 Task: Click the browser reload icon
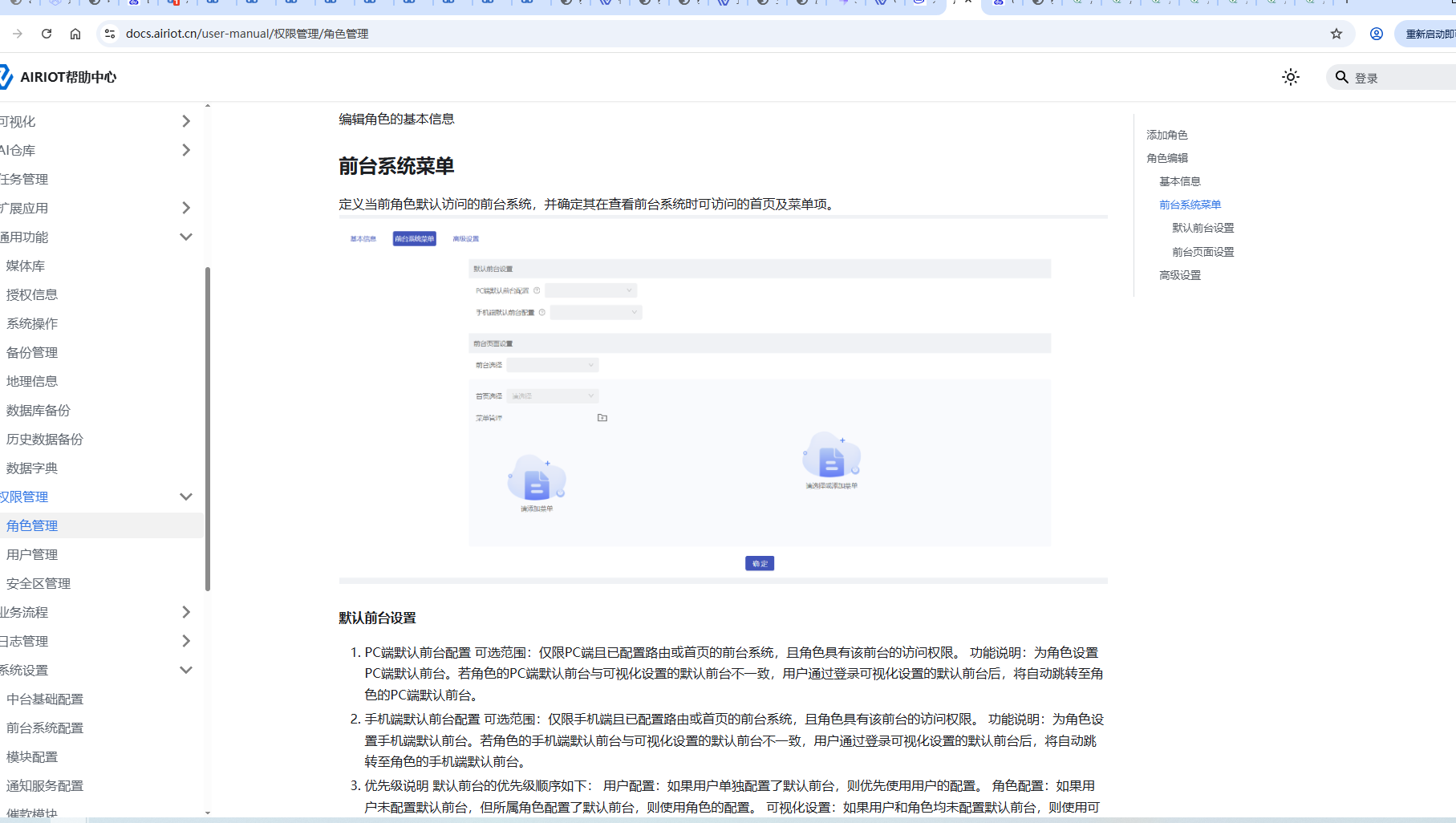(x=47, y=34)
